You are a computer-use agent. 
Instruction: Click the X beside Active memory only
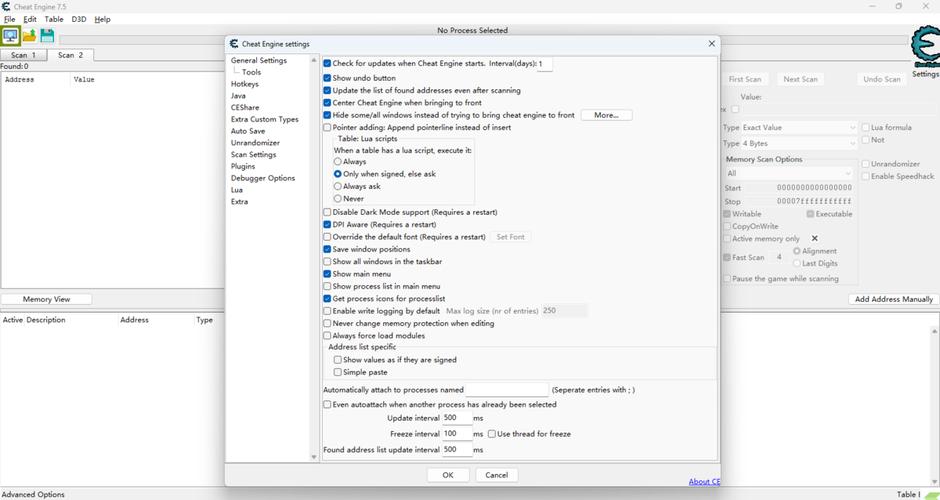(x=815, y=239)
